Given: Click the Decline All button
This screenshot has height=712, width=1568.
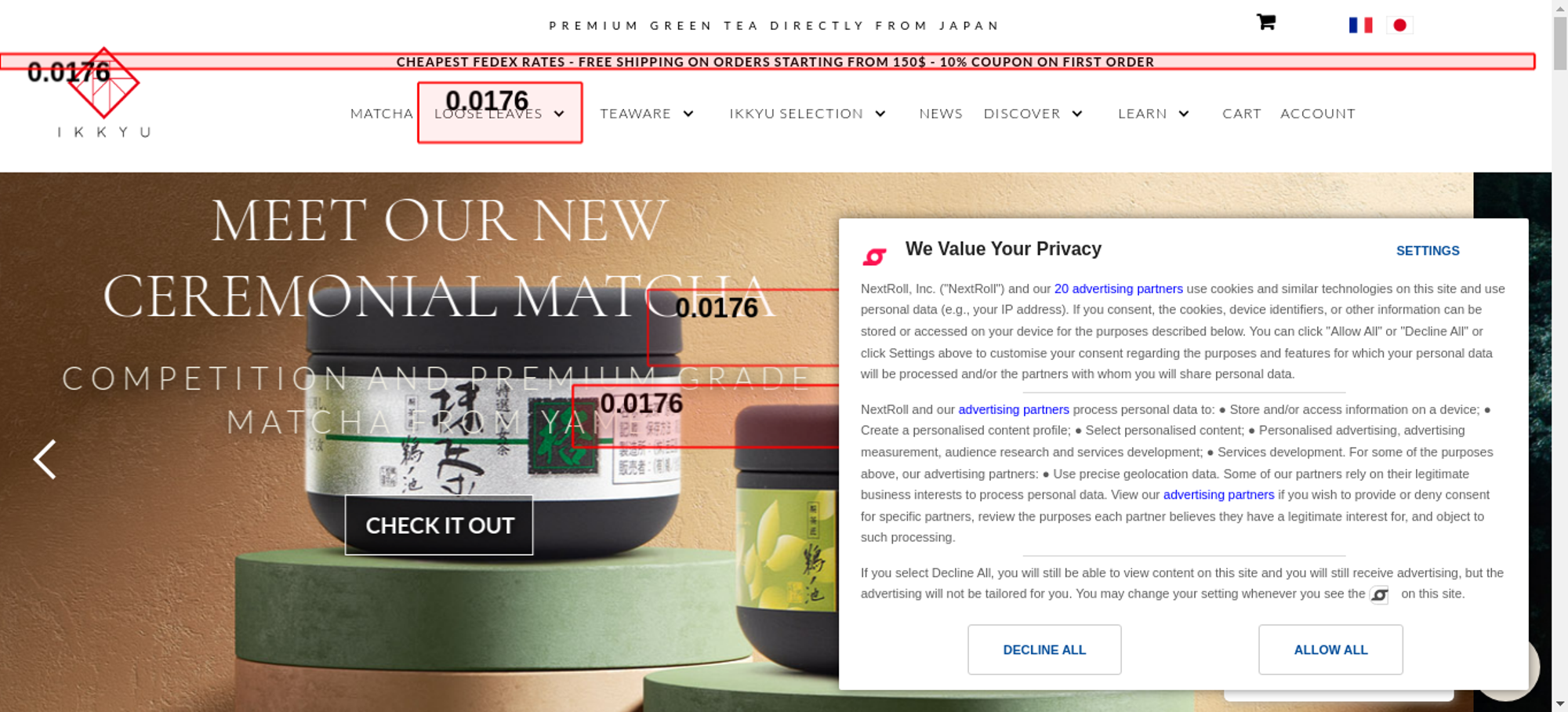Looking at the screenshot, I should tap(1044, 649).
